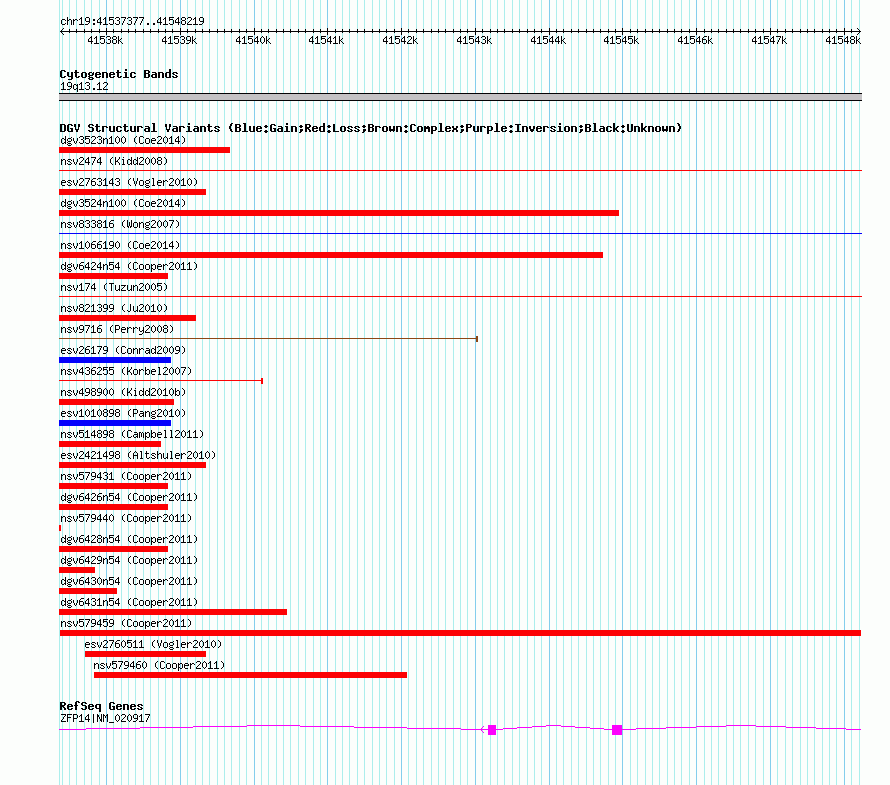Click the blue gain bar under esv1010898
Screen dimensions: 890x785
115,423
